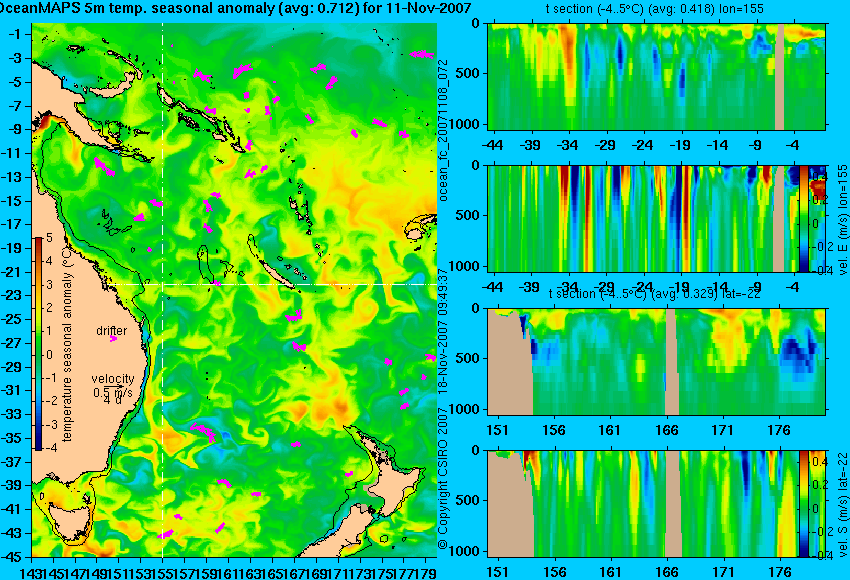Click the '0' value on temperature color bar
The height and width of the screenshot is (580, 850).
[x=50, y=355]
